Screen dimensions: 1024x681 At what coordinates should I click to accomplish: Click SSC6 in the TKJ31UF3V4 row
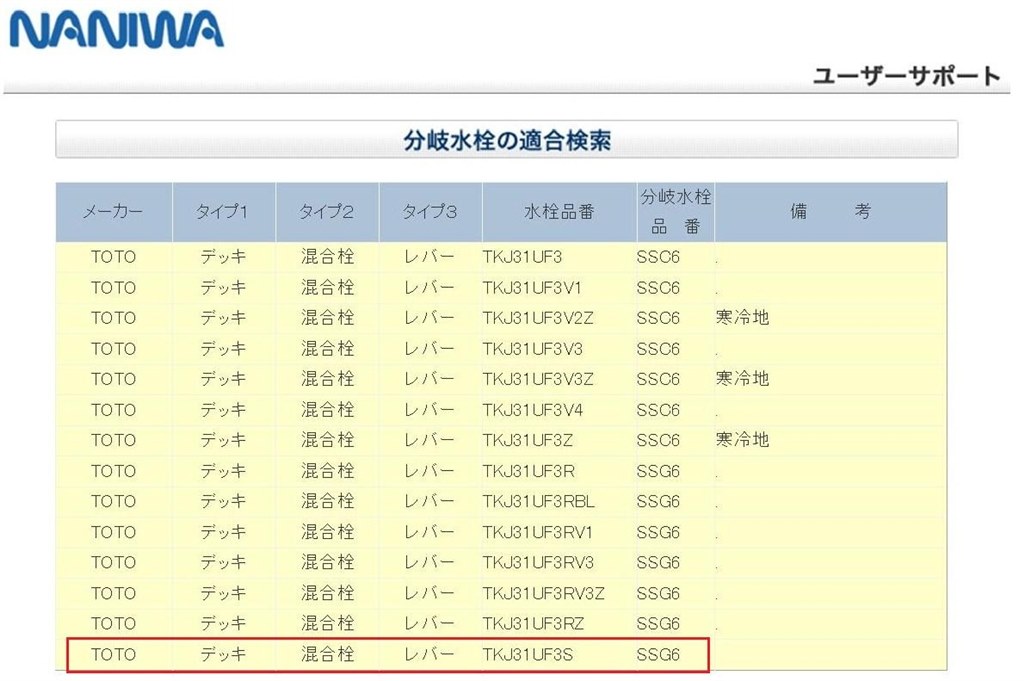pyautogui.click(x=658, y=410)
